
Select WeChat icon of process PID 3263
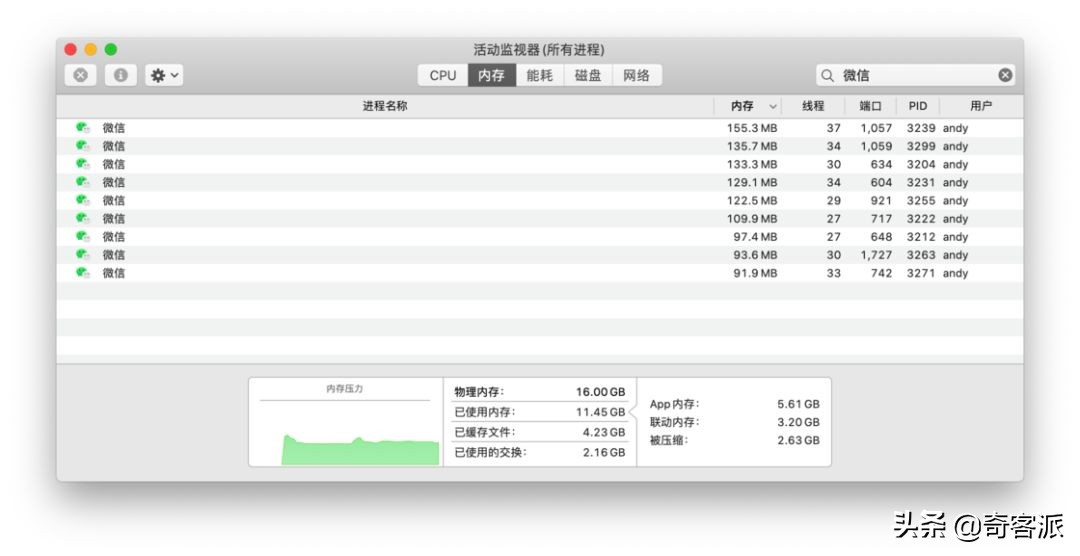(83, 254)
